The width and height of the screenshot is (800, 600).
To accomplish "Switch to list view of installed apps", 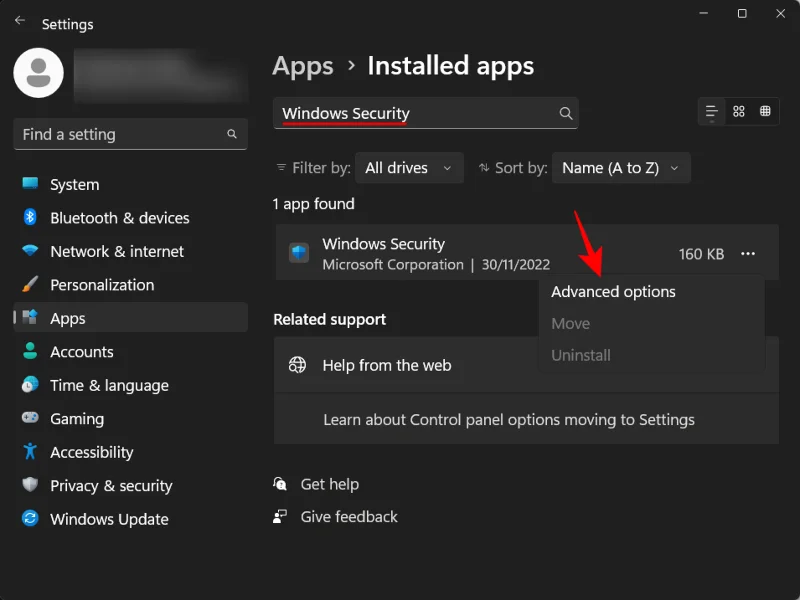I will click(x=710, y=112).
